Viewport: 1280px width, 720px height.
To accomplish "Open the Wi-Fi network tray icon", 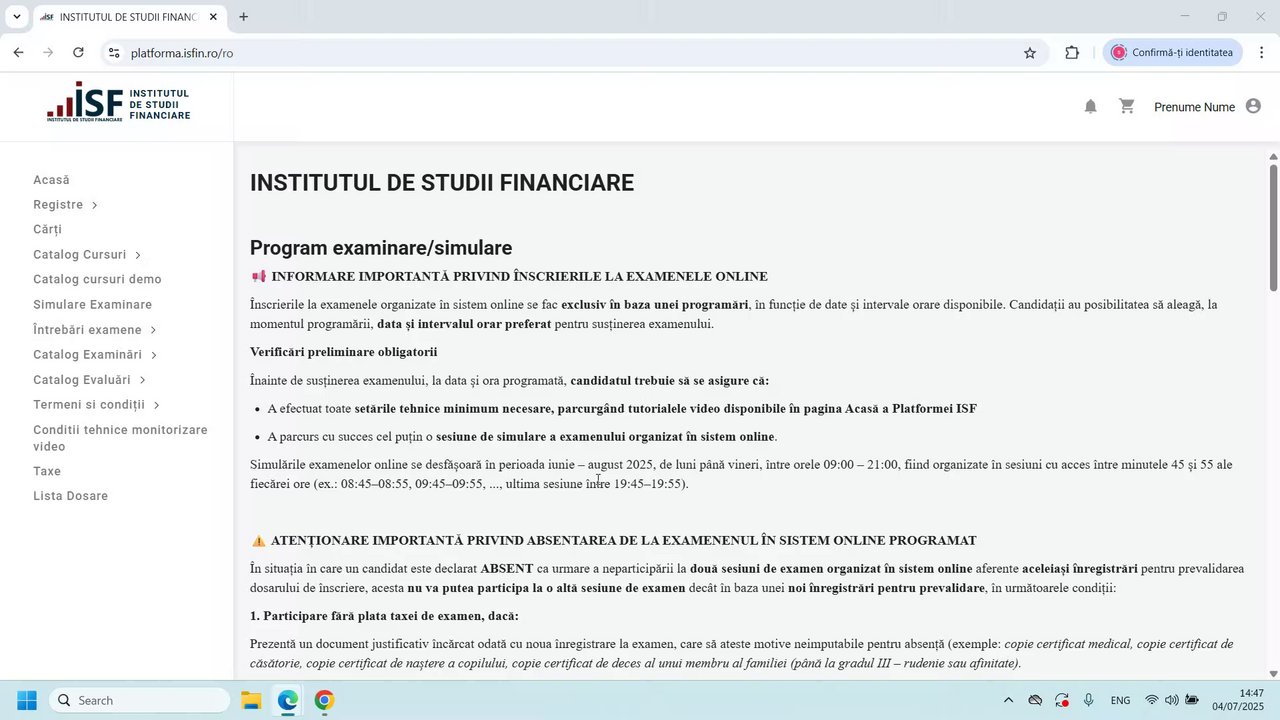I will click(x=1152, y=700).
